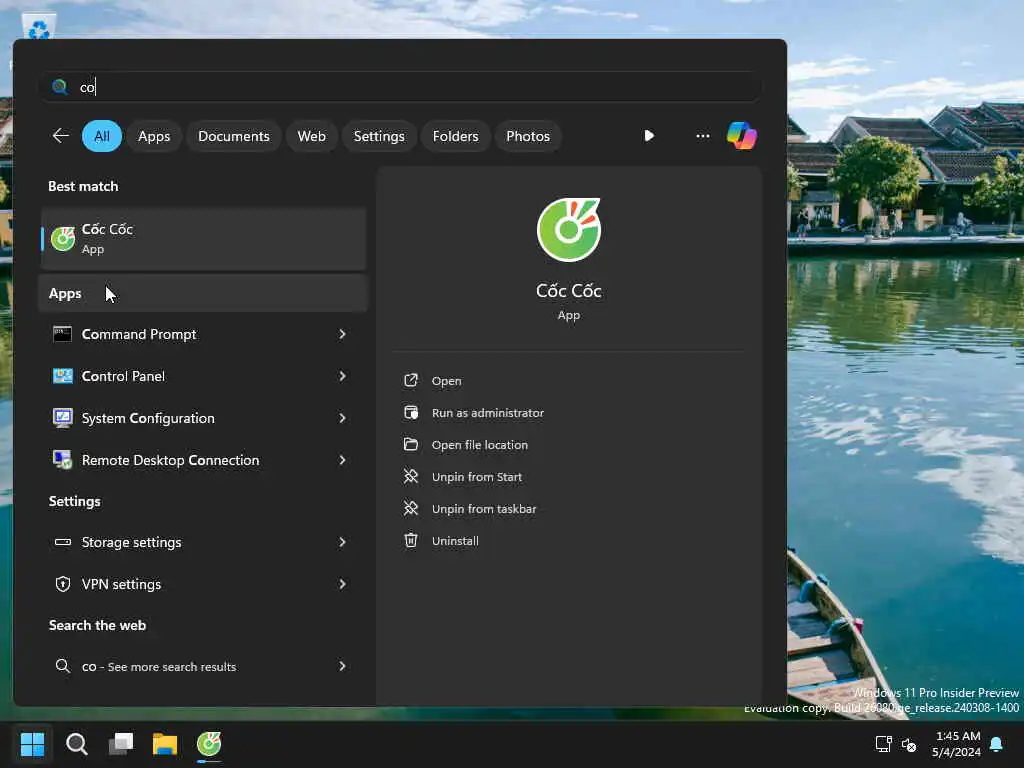Viewport: 1024px width, 768px height.
Task: Expand the web search result chevron
Action: (x=342, y=666)
